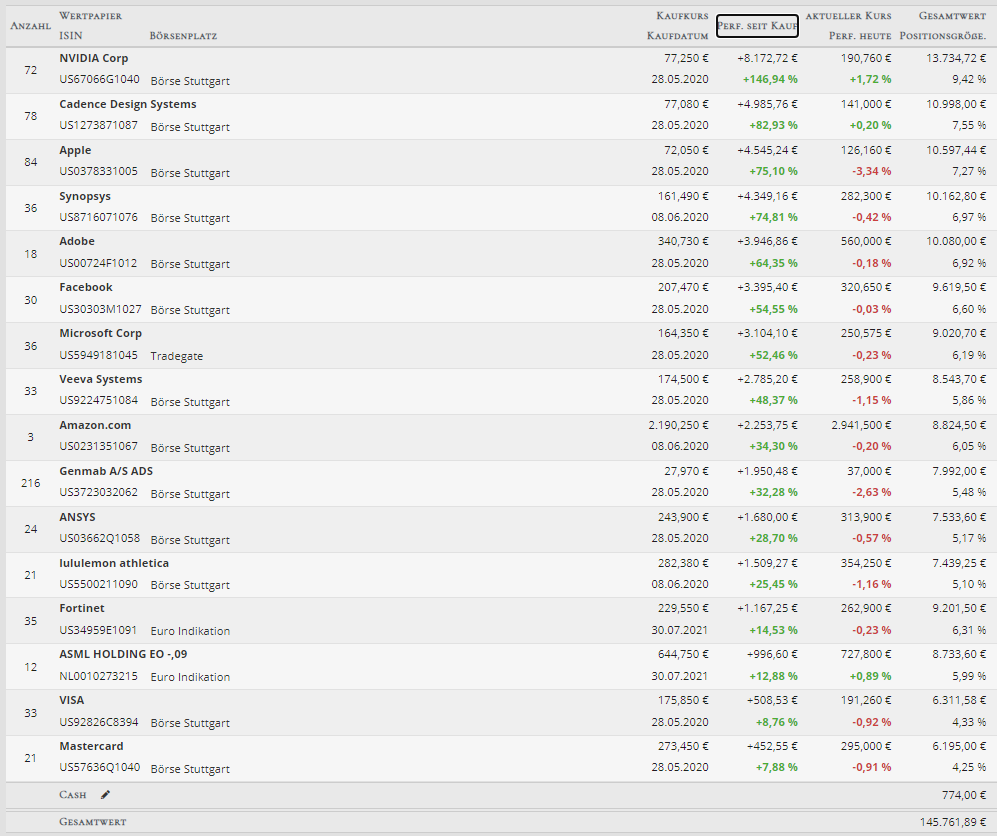Select ISIN US00724F1012

point(98,263)
